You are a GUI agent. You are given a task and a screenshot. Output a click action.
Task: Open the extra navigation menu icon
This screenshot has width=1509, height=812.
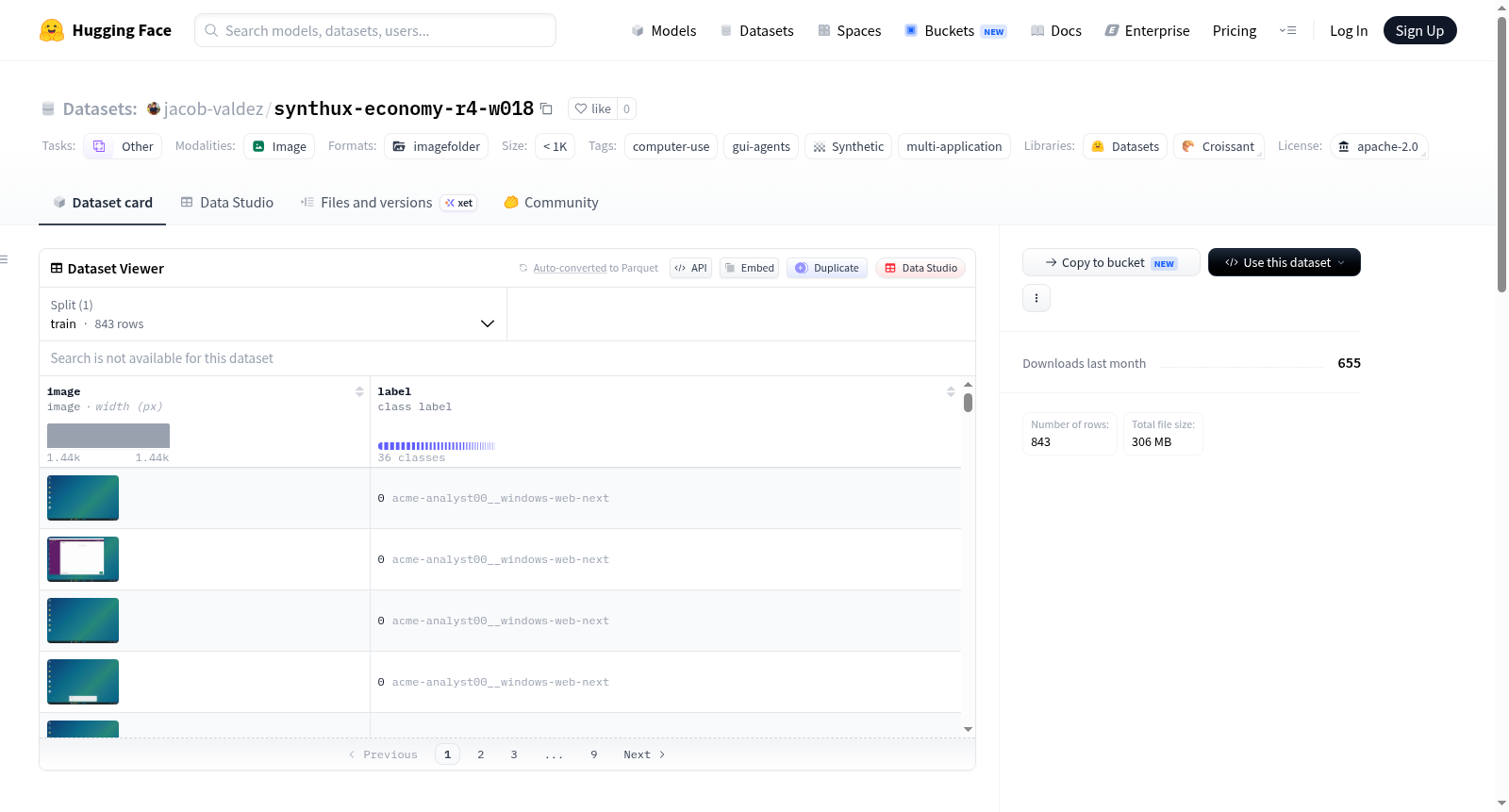[1287, 30]
